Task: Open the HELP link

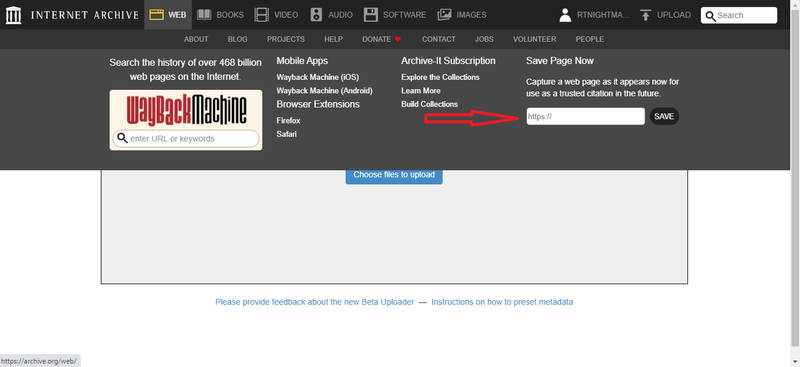Action: coord(333,39)
